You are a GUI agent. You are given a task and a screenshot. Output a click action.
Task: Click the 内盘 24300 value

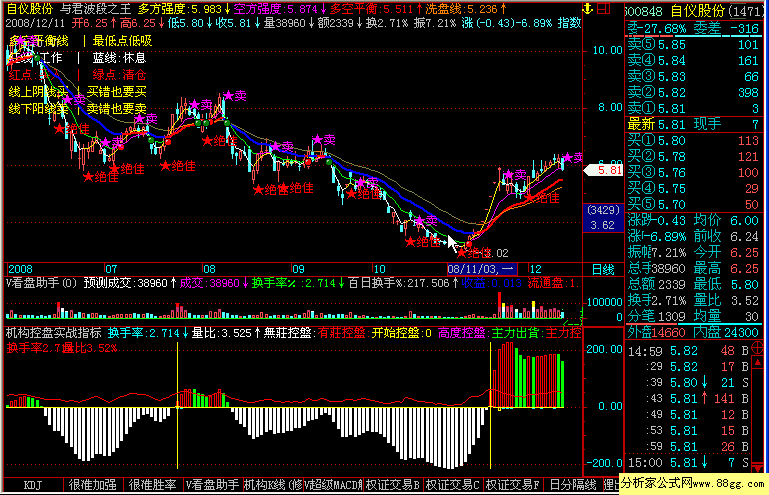point(726,333)
